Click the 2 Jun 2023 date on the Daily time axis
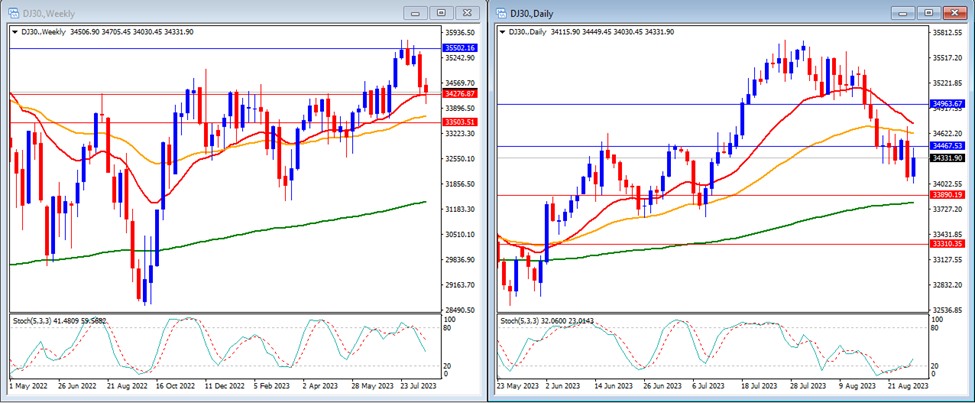This screenshot has width=975, height=403. [x=564, y=386]
